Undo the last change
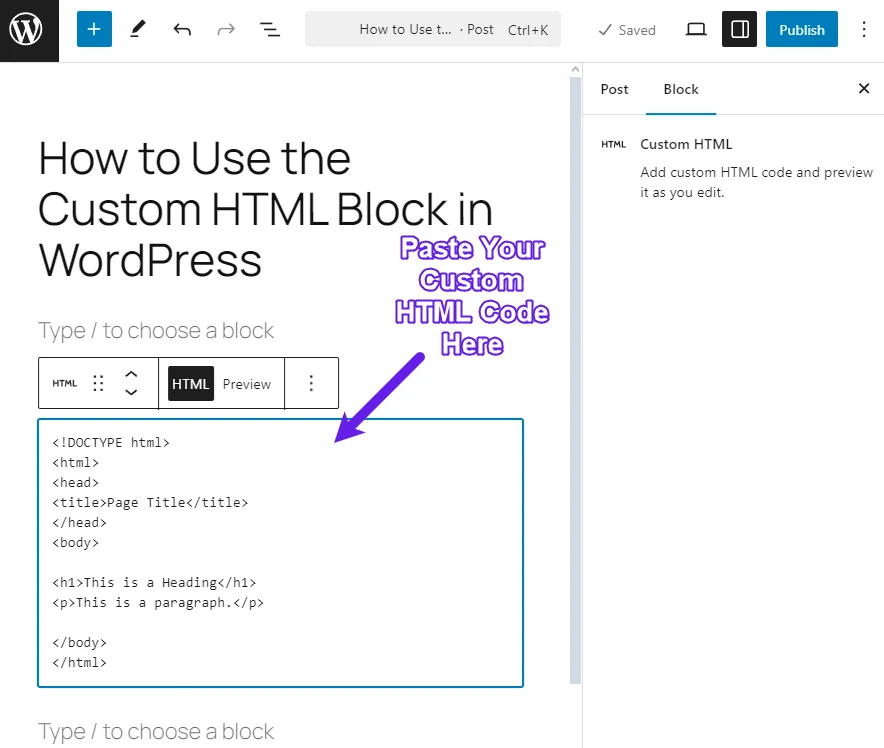This screenshot has width=884, height=748. pyautogui.click(x=182, y=29)
